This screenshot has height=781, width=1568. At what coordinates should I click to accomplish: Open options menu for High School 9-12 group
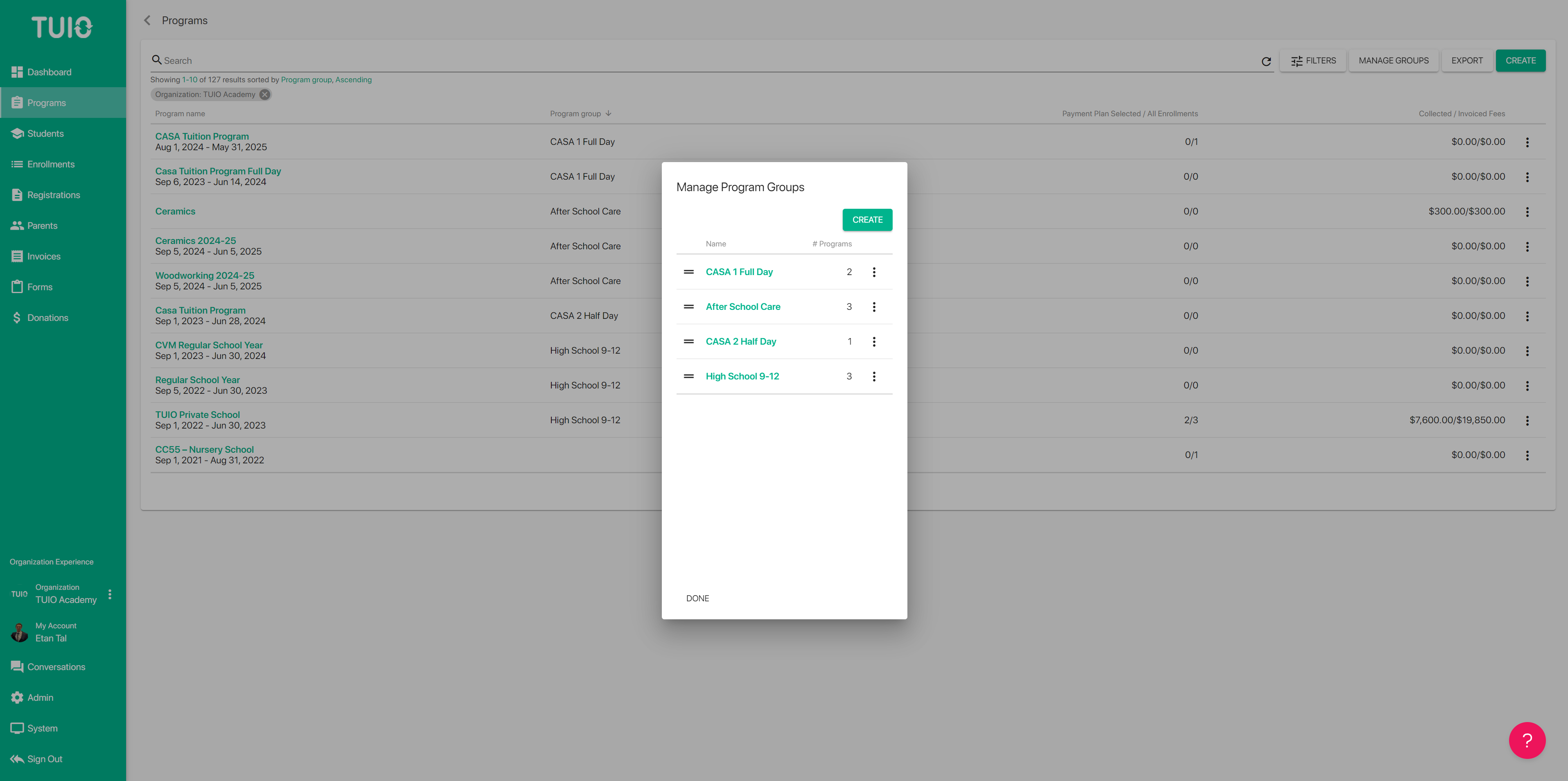point(874,376)
